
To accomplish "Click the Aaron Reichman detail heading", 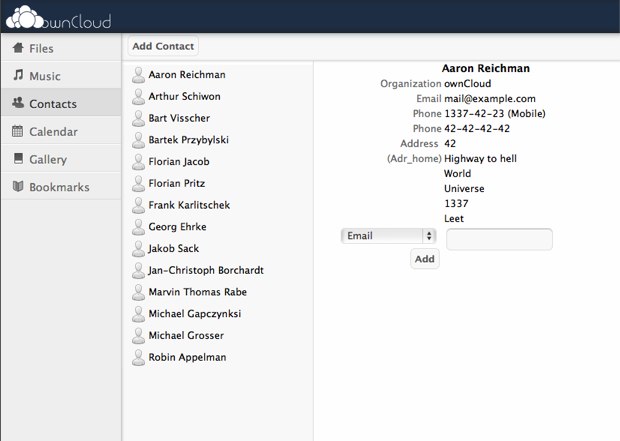I will coord(486,68).
